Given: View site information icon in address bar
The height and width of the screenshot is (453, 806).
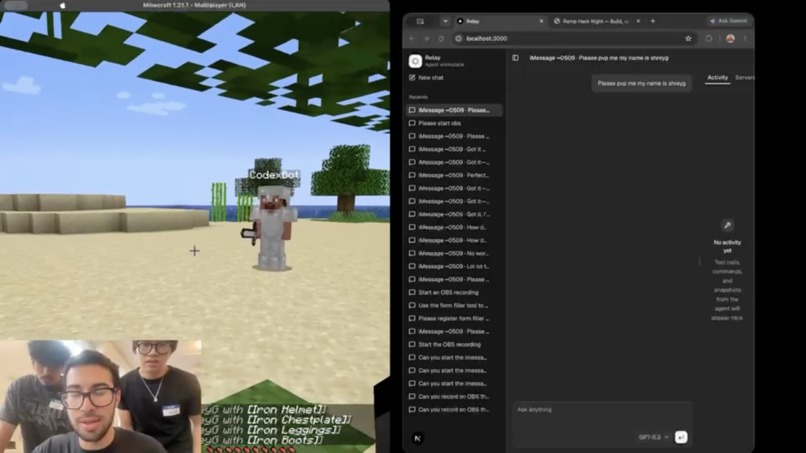Looking at the screenshot, I should click(x=459, y=39).
